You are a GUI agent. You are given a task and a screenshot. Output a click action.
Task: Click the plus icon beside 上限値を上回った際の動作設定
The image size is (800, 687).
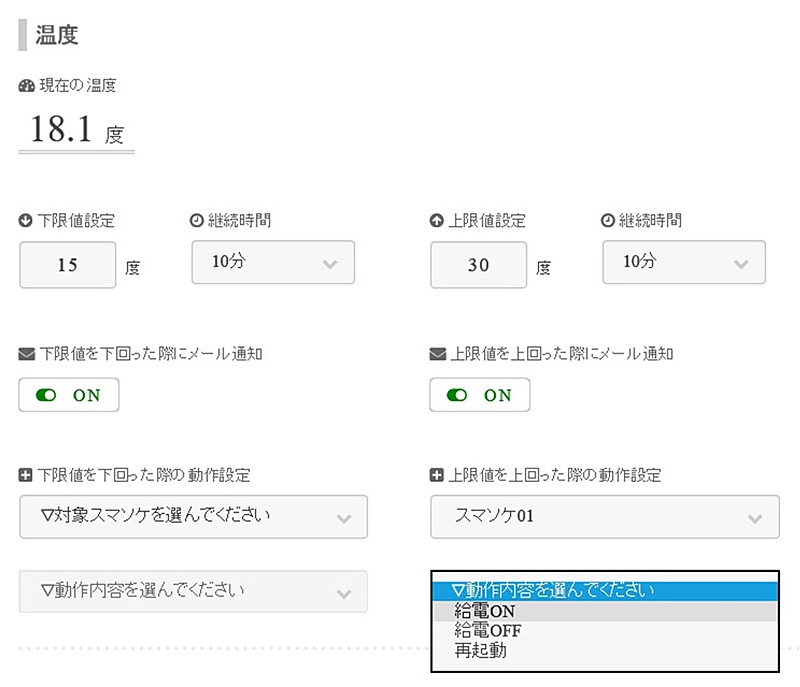(436, 476)
